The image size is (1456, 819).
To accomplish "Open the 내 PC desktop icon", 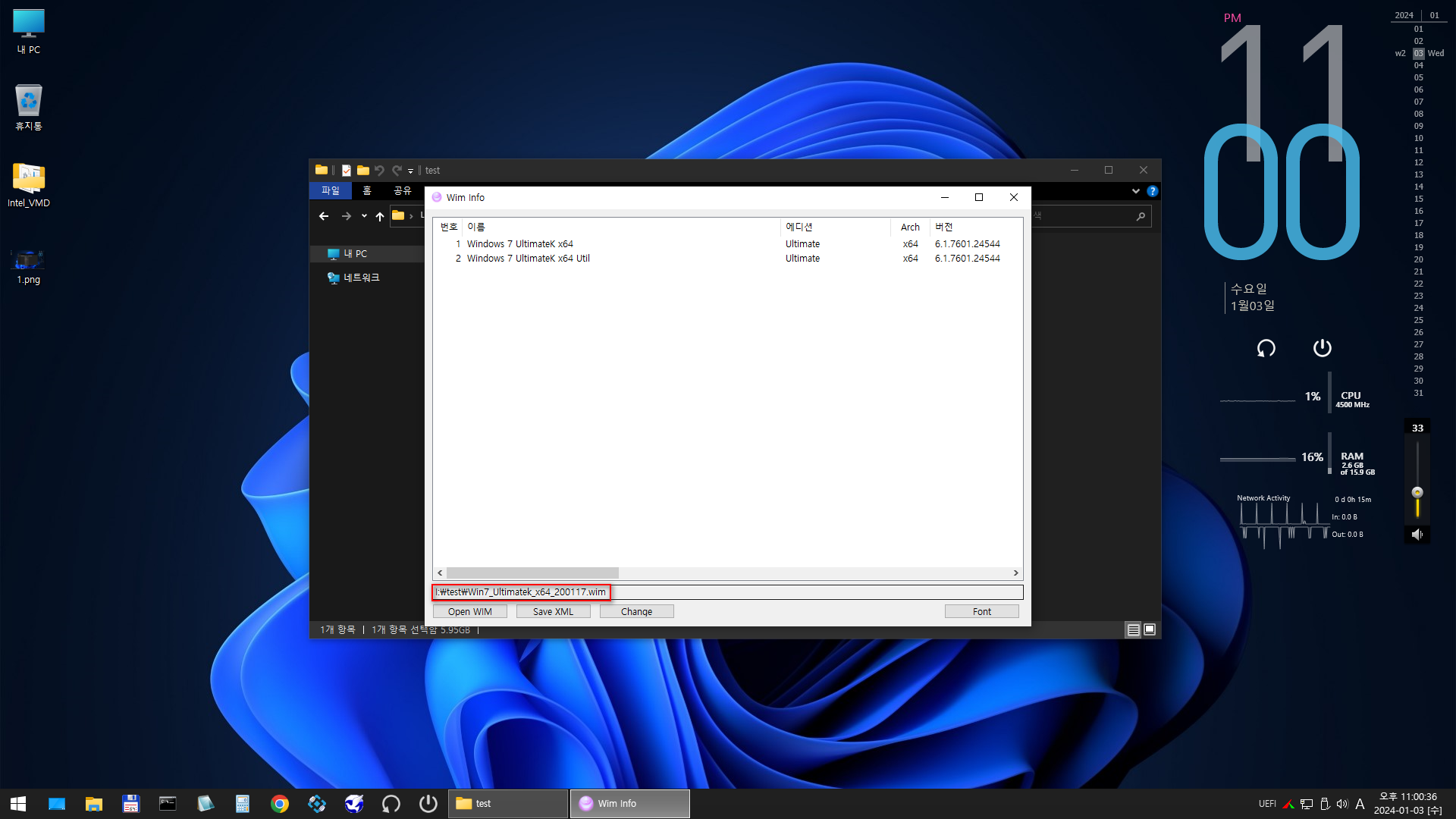I will [x=29, y=32].
